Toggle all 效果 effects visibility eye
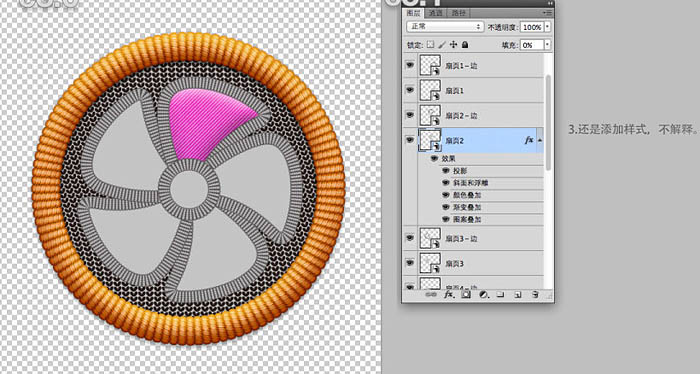700x374 pixels. (434, 158)
